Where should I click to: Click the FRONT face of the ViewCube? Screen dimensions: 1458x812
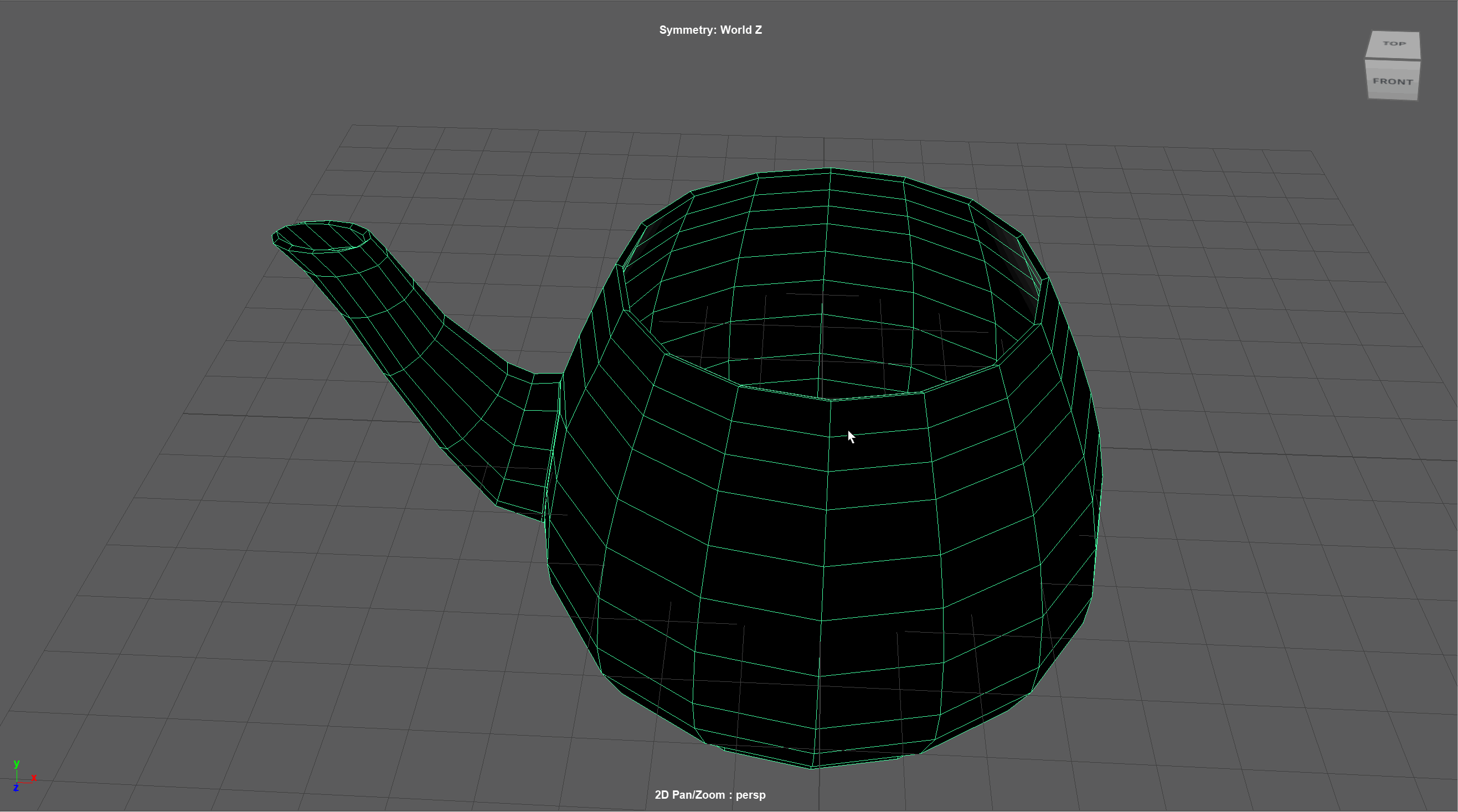[x=1393, y=81]
